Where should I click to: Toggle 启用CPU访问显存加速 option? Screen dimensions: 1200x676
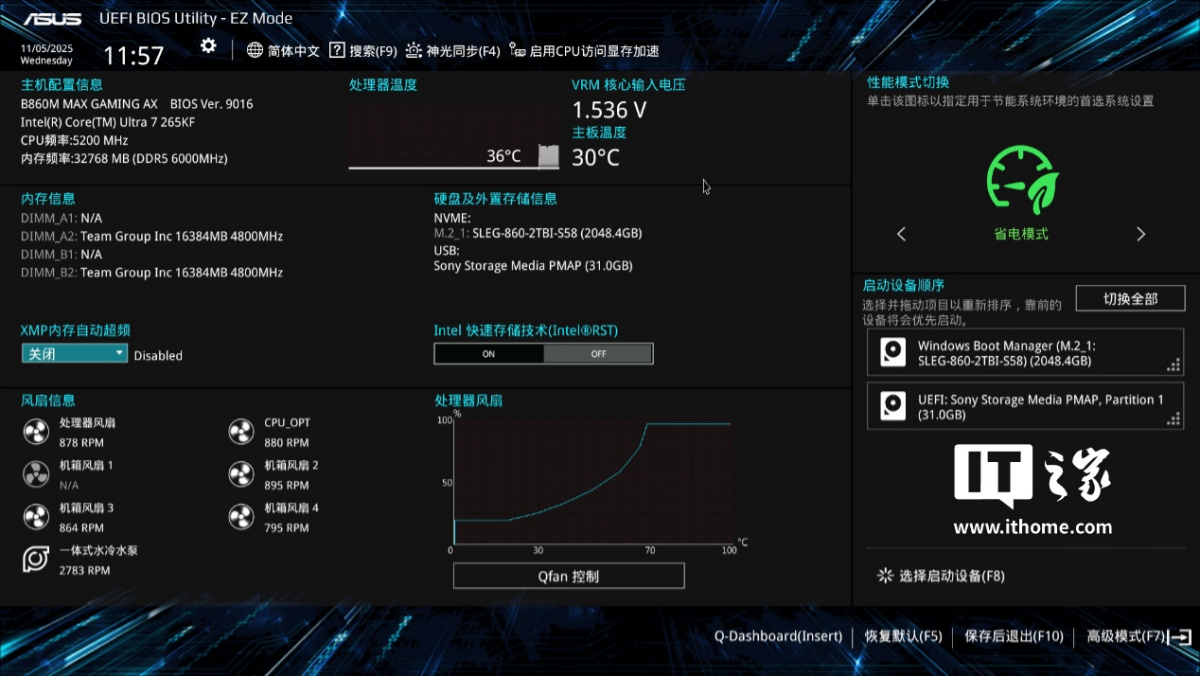pos(584,51)
